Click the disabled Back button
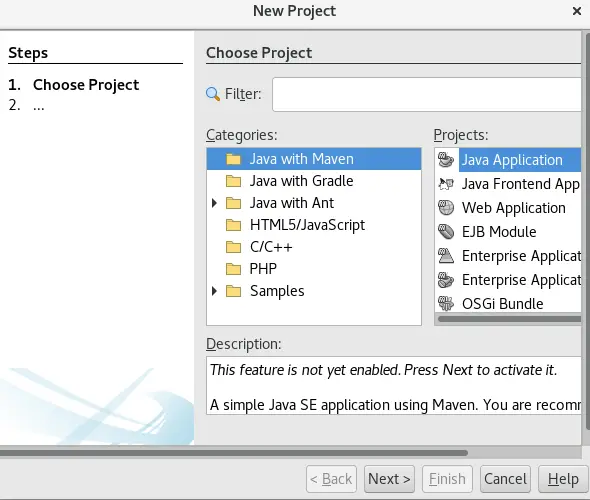Screen dimensions: 590x500 pos(331,479)
